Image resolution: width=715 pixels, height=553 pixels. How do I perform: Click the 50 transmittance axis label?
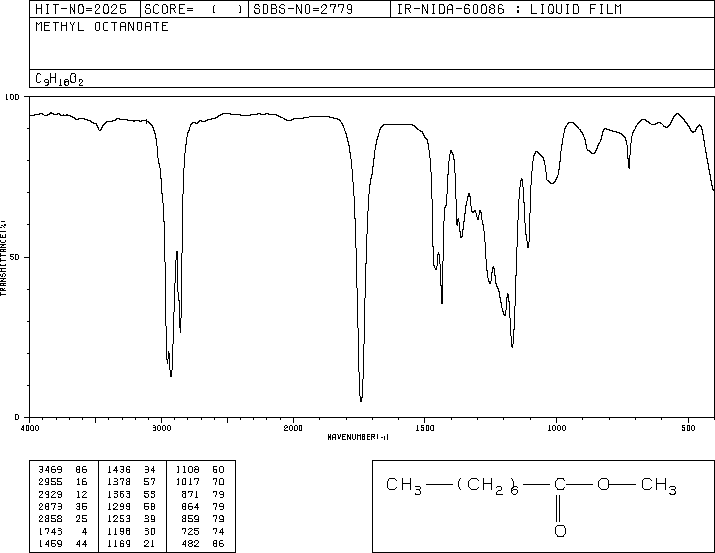pos(15,257)
